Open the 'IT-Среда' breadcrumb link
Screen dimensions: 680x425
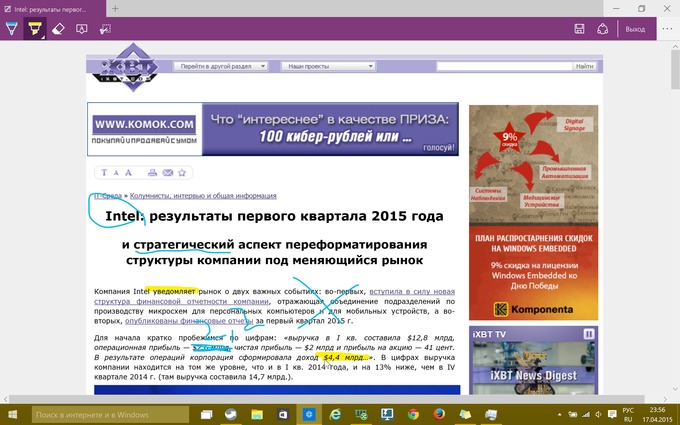coord(108,196)
